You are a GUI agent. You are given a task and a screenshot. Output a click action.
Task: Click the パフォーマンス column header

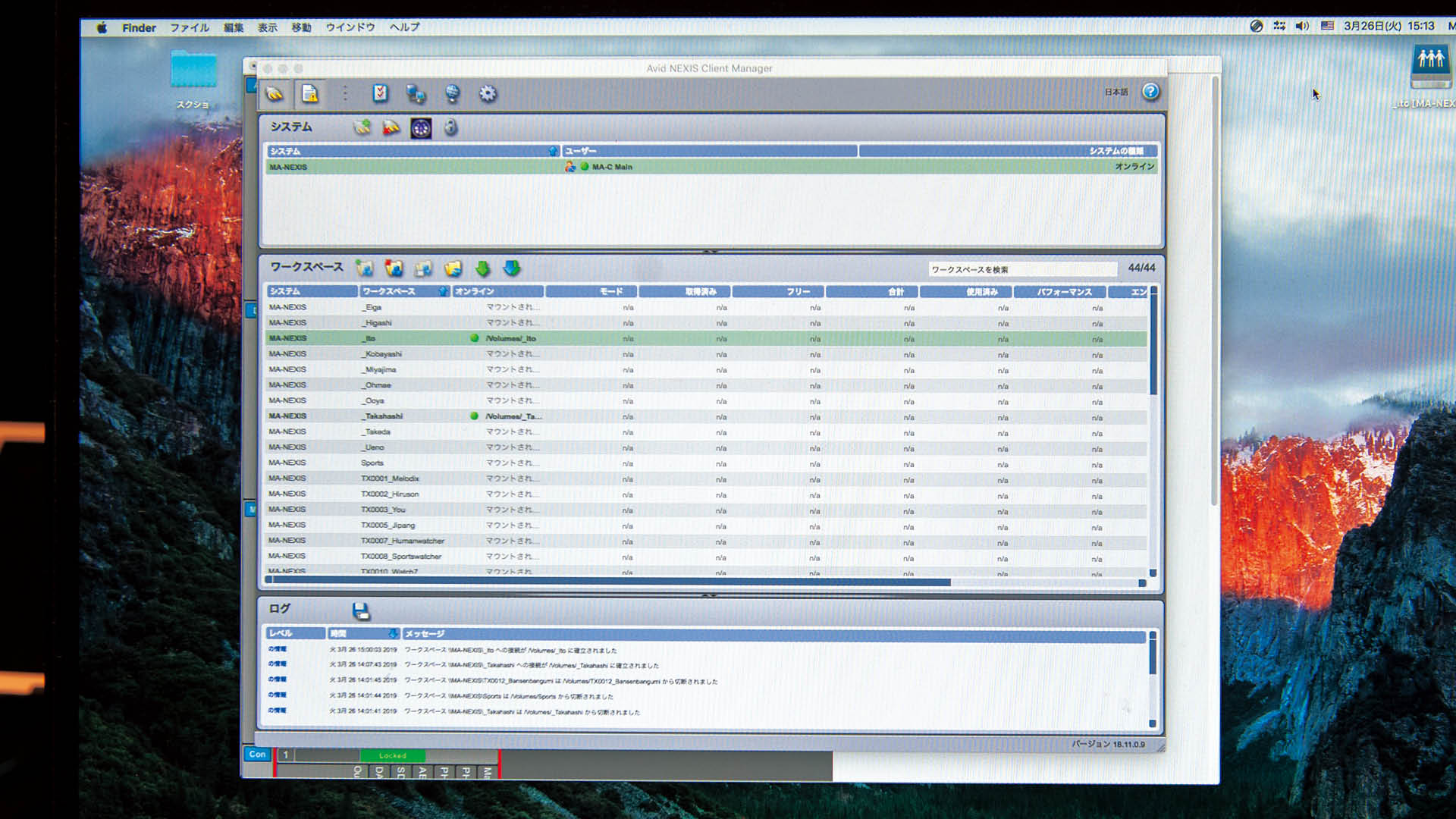(1059, 291)
